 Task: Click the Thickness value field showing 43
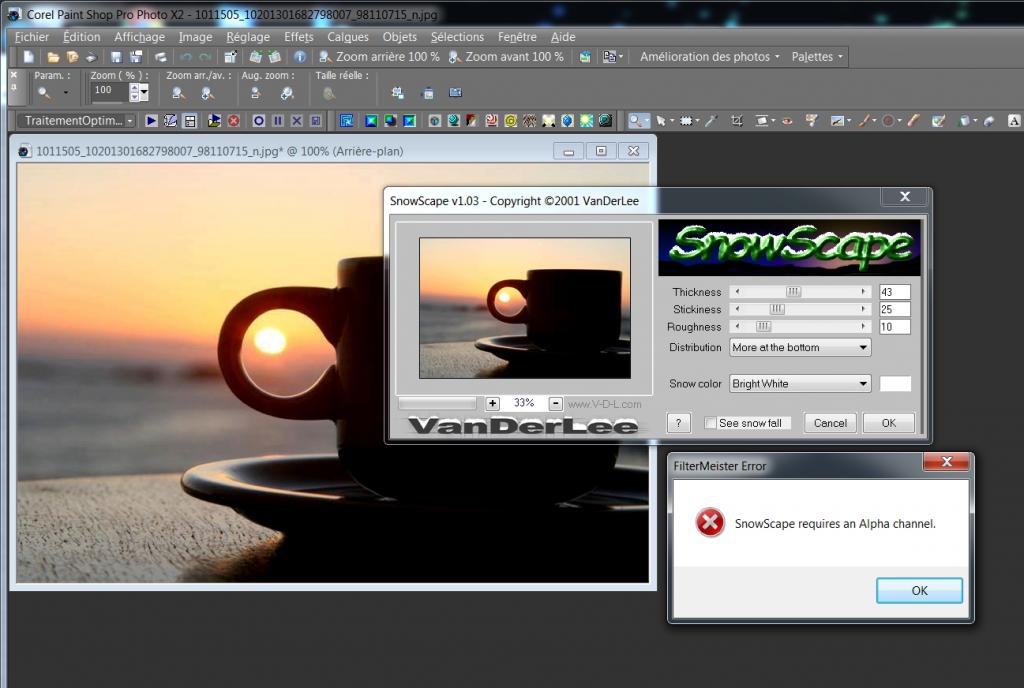895,292
